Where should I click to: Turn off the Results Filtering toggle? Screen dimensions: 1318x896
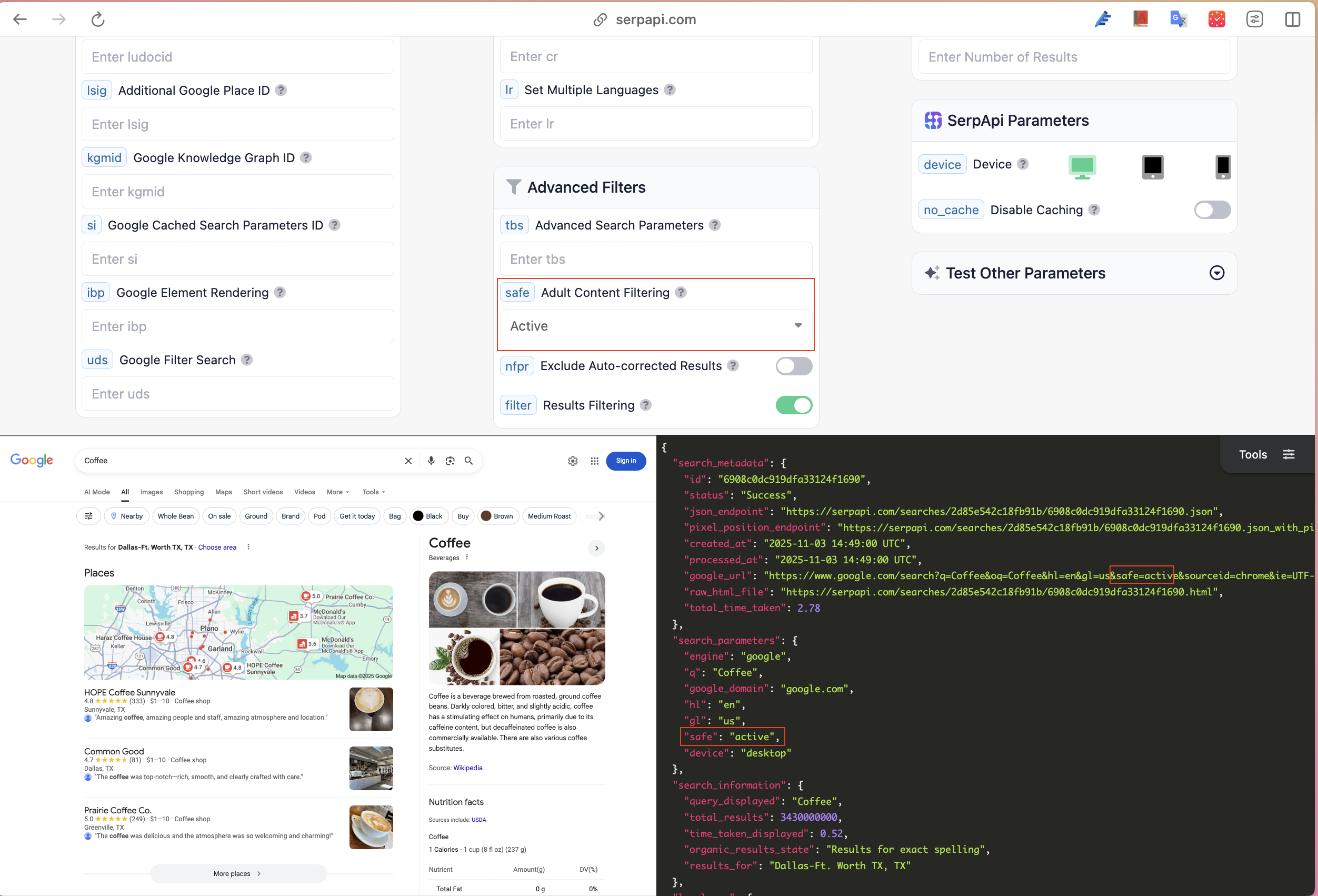coord(793,405)
